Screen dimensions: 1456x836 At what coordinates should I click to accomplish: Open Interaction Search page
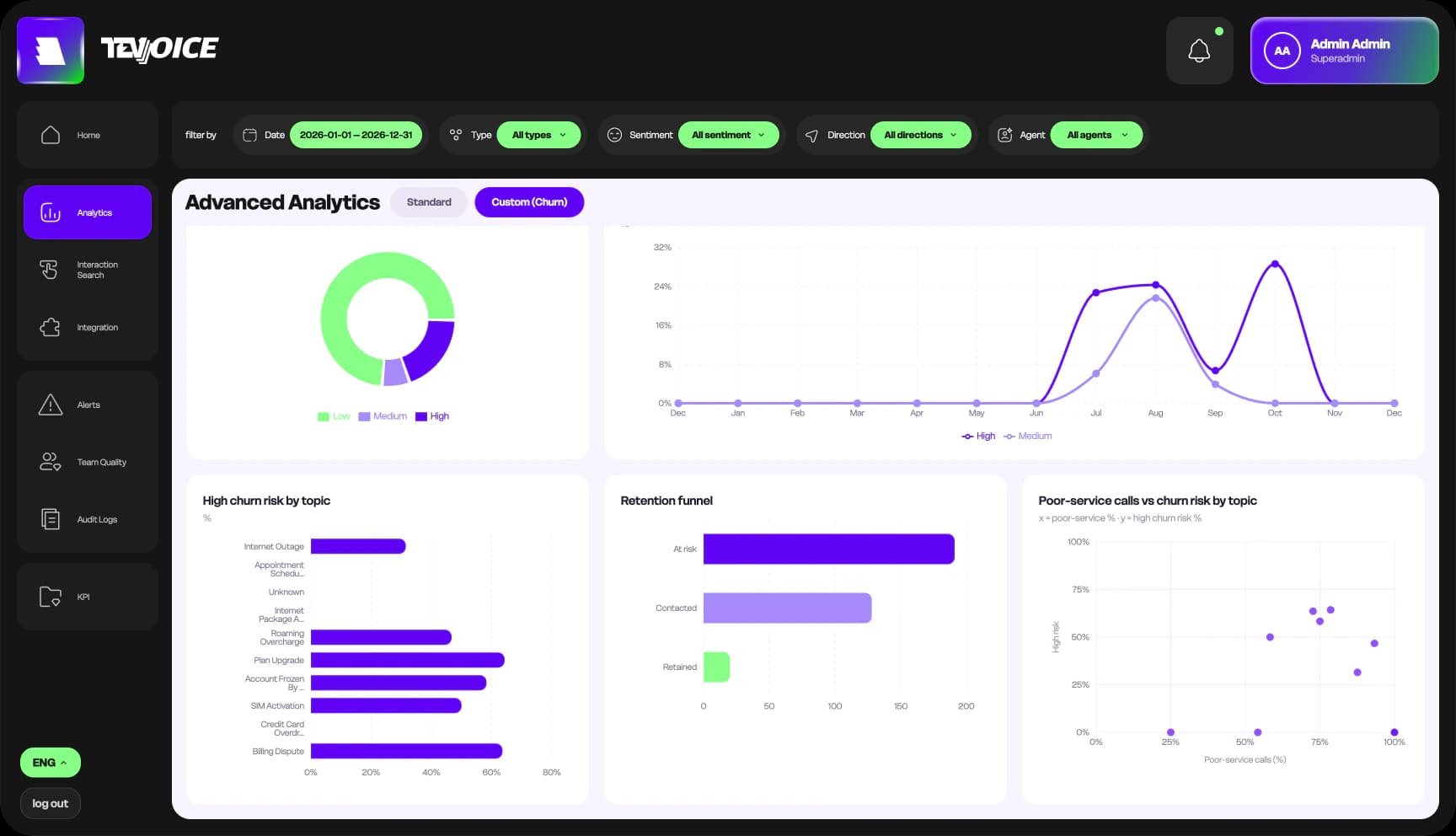click(x=88, y=270)
